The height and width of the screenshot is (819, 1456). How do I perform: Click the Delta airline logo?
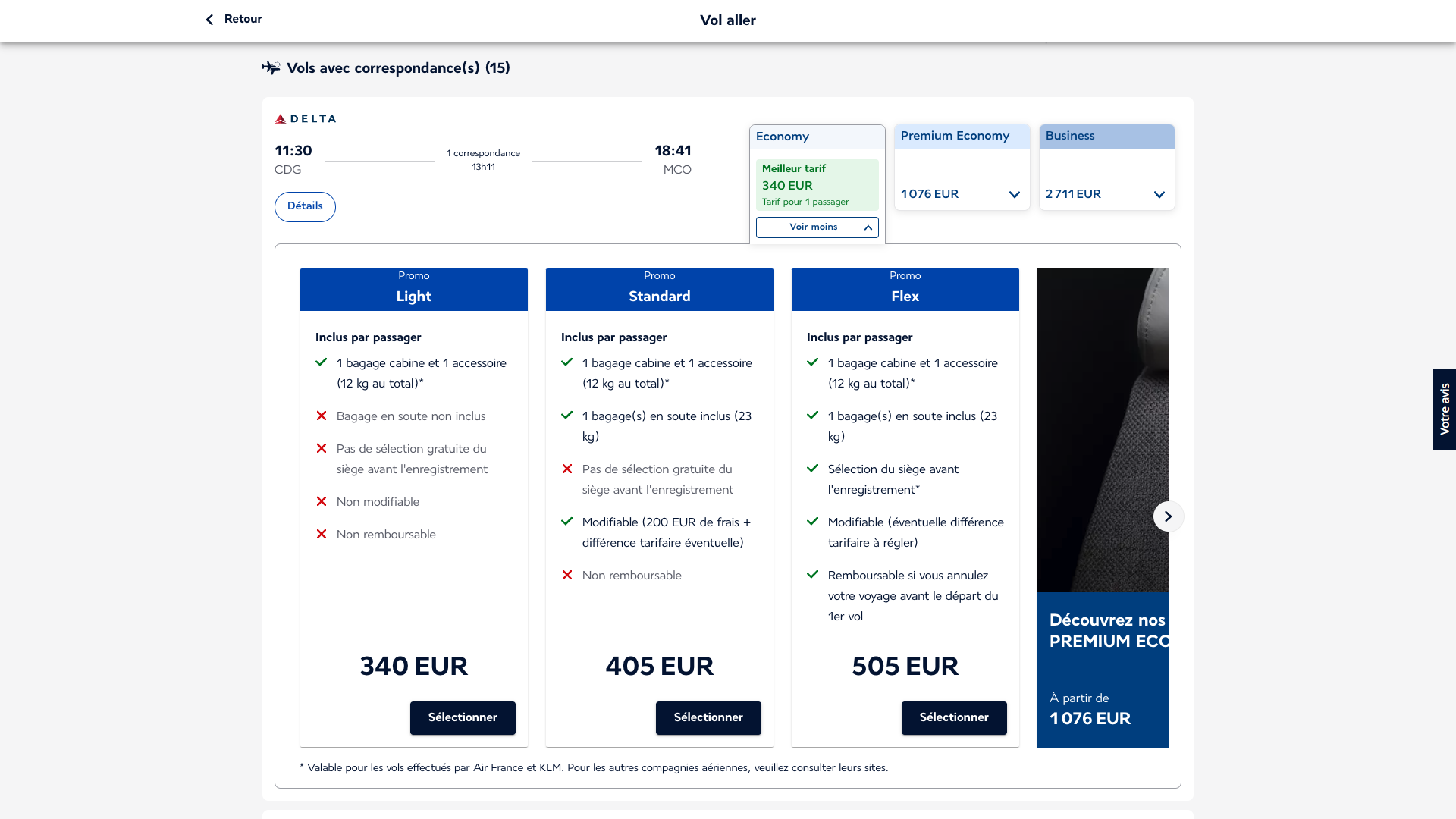[305, 119]
